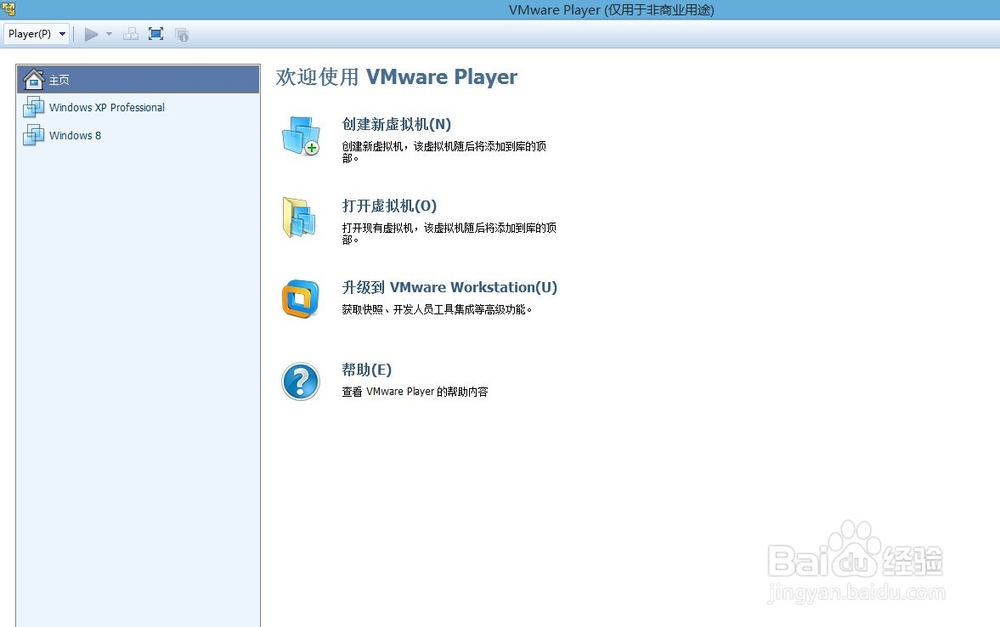The height and width of the screenshot is (627, 1000).
Task: Click description starting 创建新虚拟机，该虚拟机随后
Action: [x=444, y=152]
